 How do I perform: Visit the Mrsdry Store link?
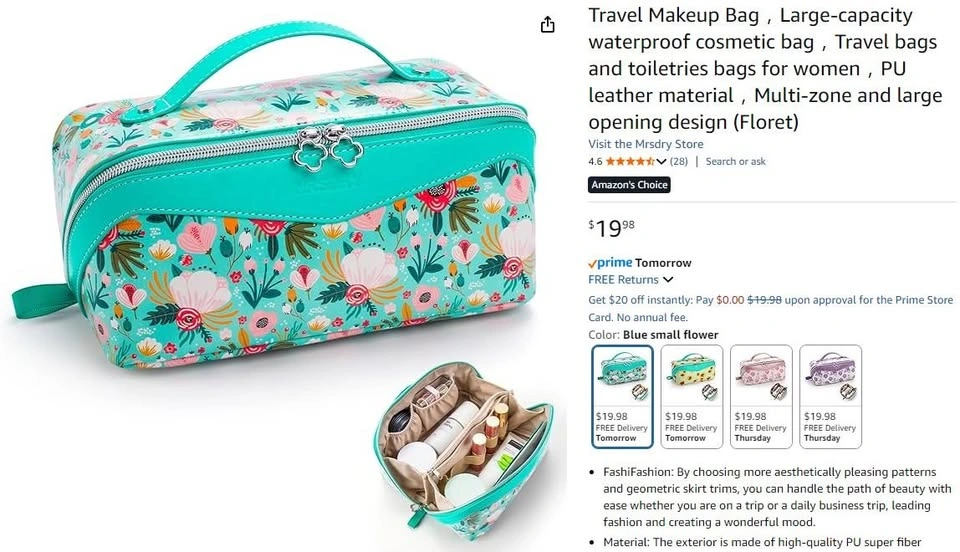(x=645, y=144)
